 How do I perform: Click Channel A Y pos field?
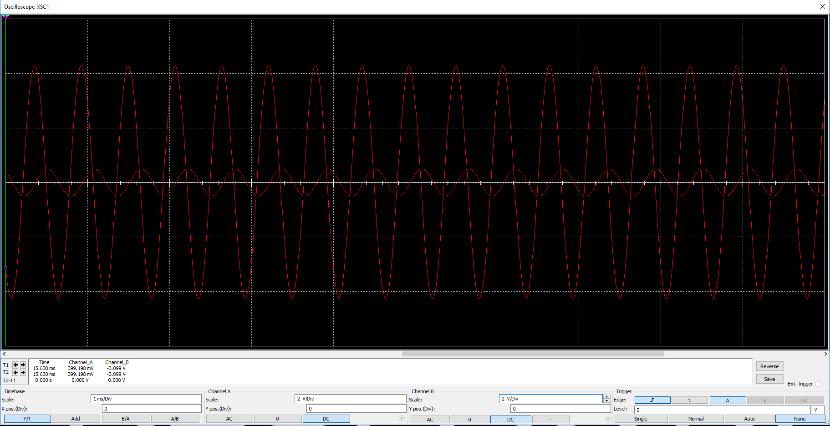[x=356, y=409]
